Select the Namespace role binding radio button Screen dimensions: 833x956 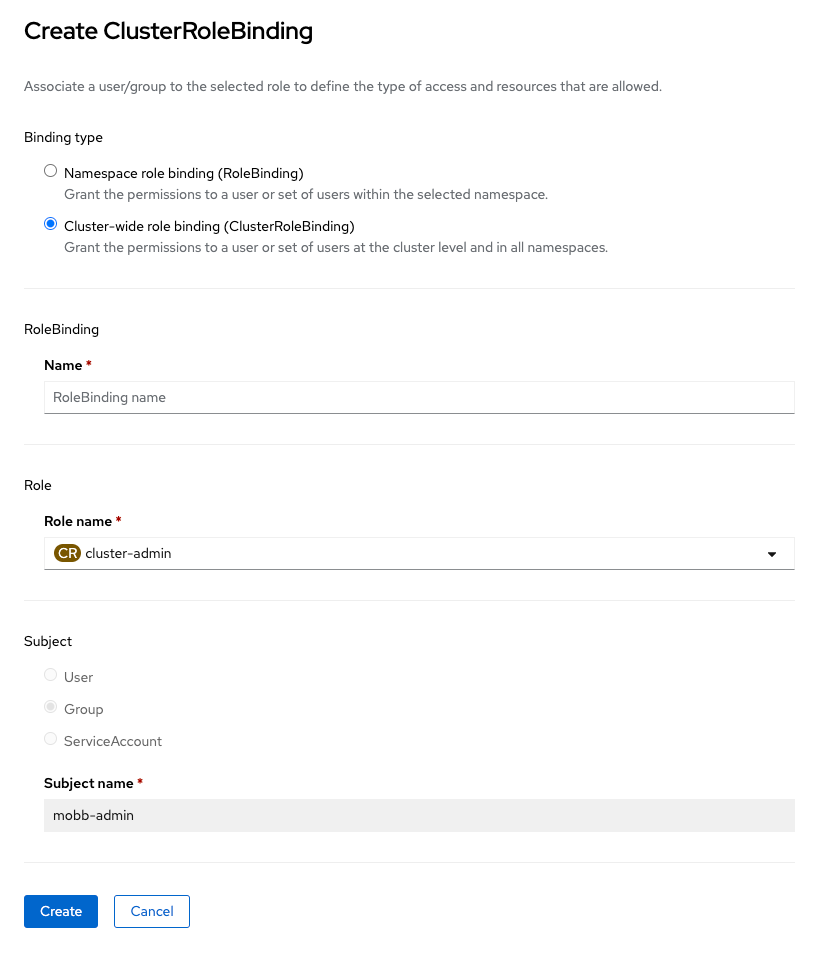pyautogui.click(x=50, y=170)
